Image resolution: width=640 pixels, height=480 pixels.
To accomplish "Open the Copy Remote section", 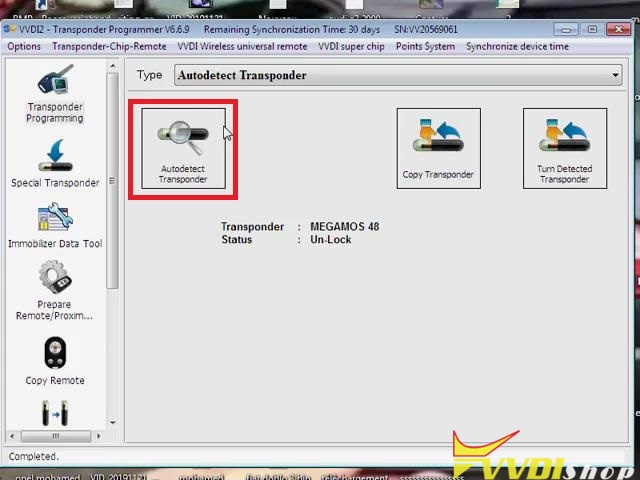I will tap(55, 361).
